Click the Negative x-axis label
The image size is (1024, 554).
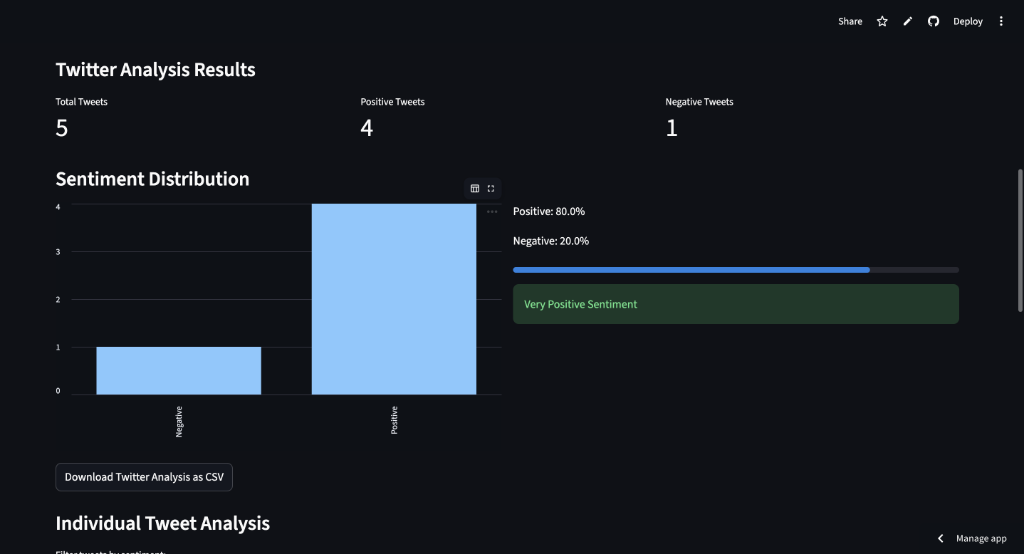pos(179,421)
